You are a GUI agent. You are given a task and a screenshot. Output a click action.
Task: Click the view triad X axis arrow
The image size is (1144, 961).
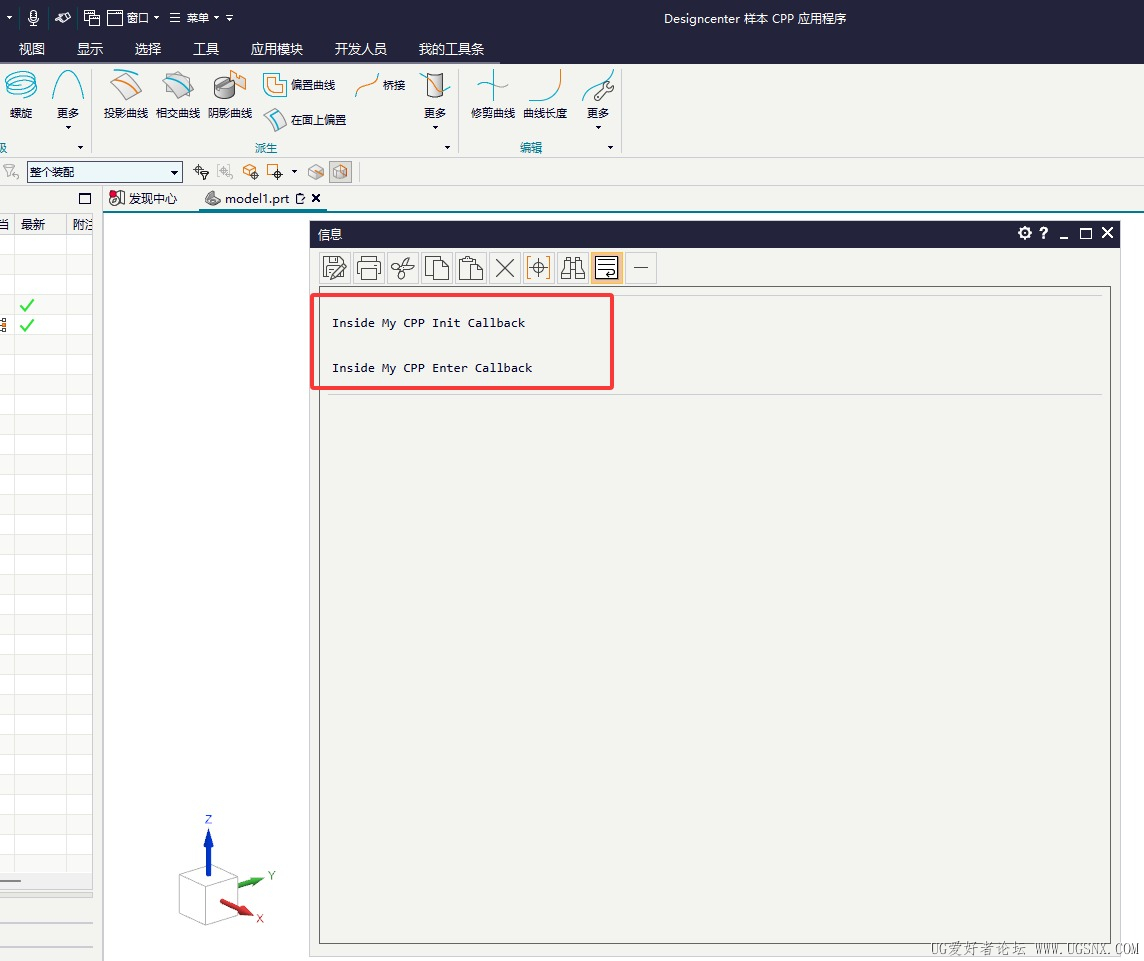(239, 908)
